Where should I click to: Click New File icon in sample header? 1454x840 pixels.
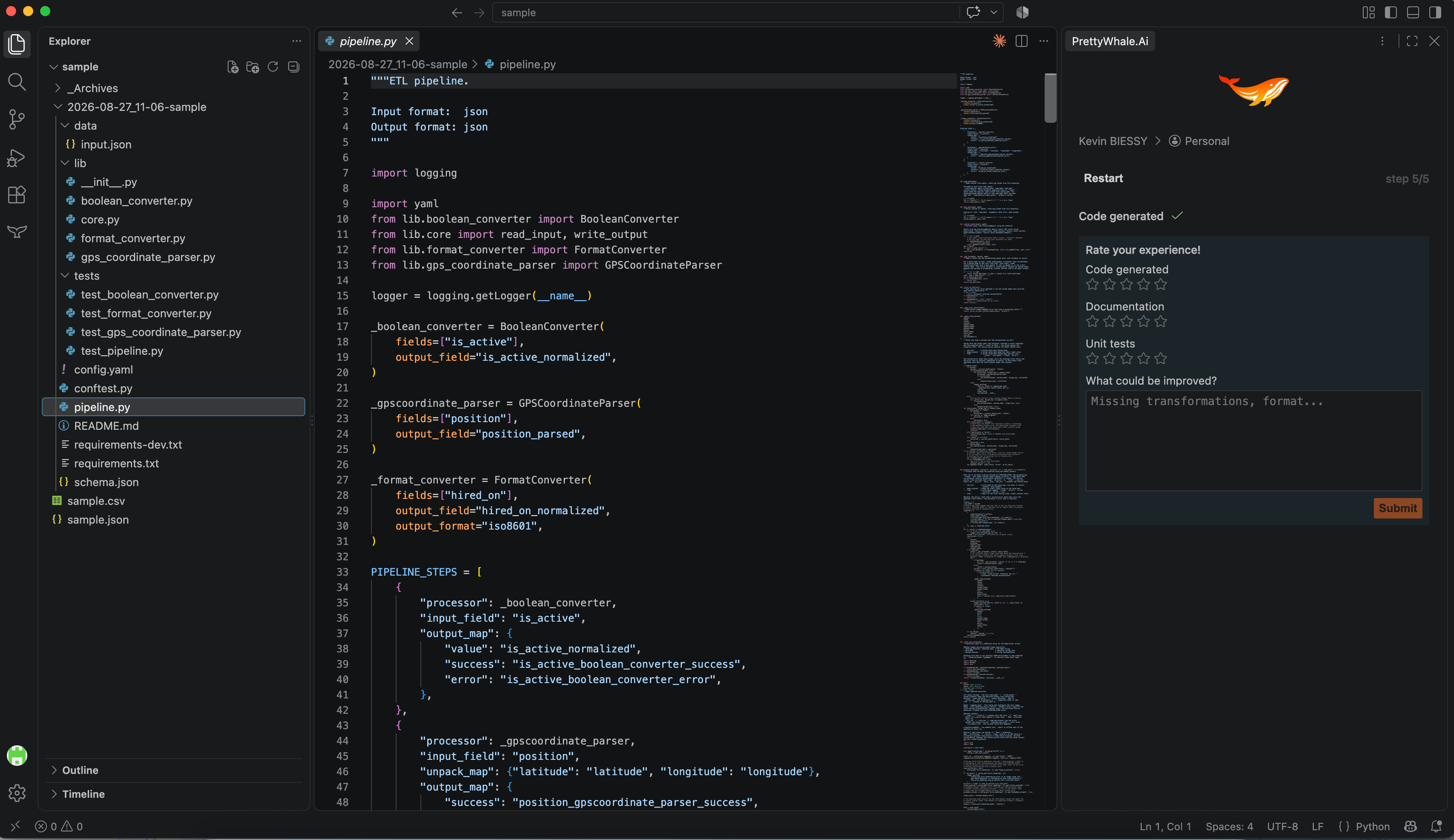pyautogui.click(x=232, y=67)
